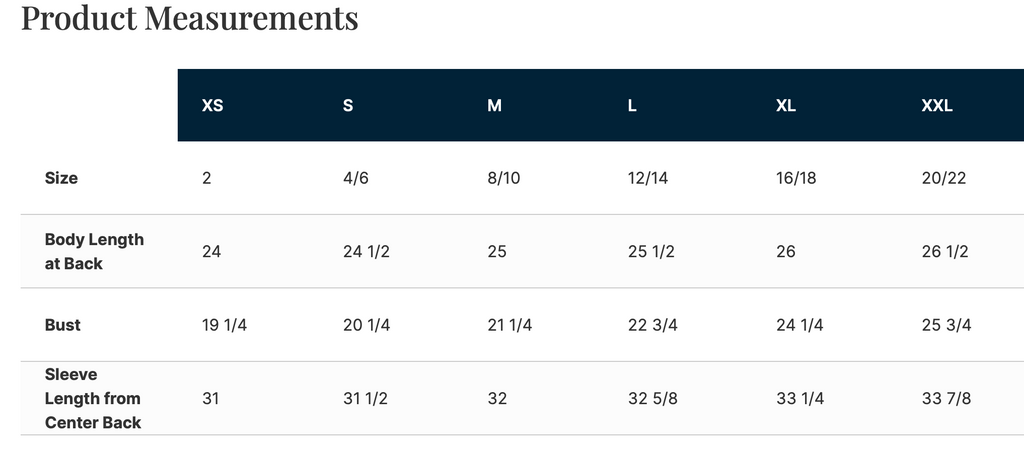Click the Size row label
Screen dimensions: 1024x455
61,178
